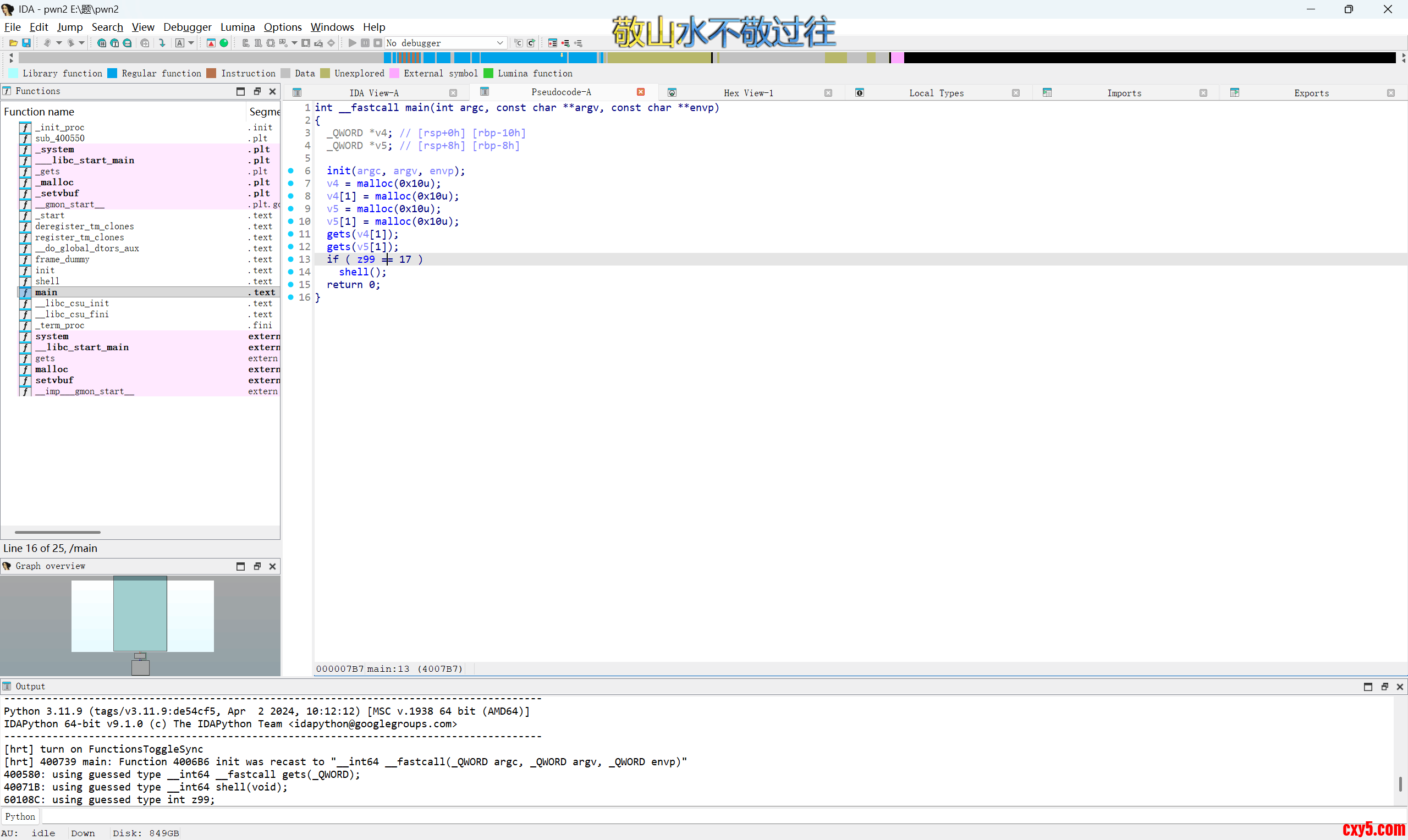Click into the Python command input field
Viewport: 1408px width, 840px height.
pos(679,816)
